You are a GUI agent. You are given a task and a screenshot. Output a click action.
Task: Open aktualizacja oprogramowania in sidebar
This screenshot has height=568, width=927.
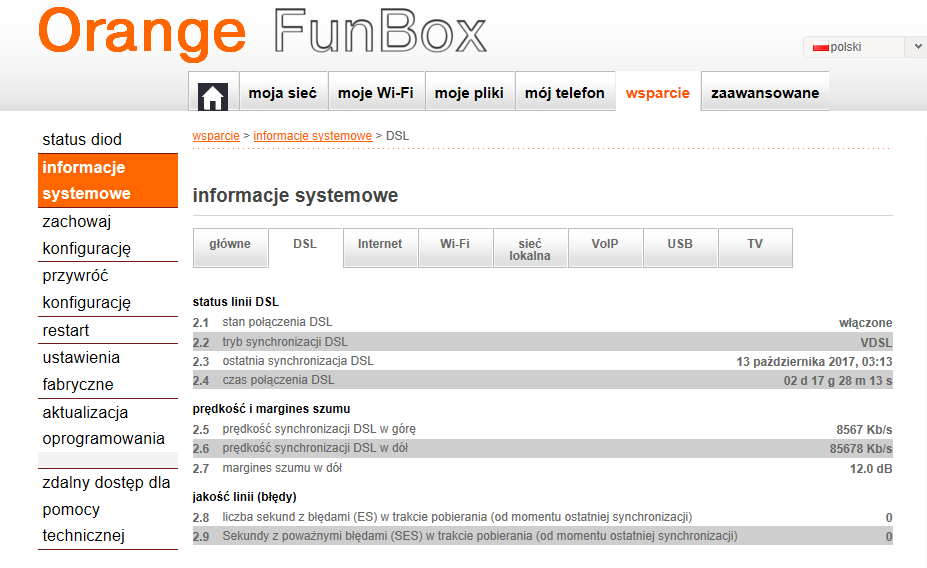(x=108, y=426)
